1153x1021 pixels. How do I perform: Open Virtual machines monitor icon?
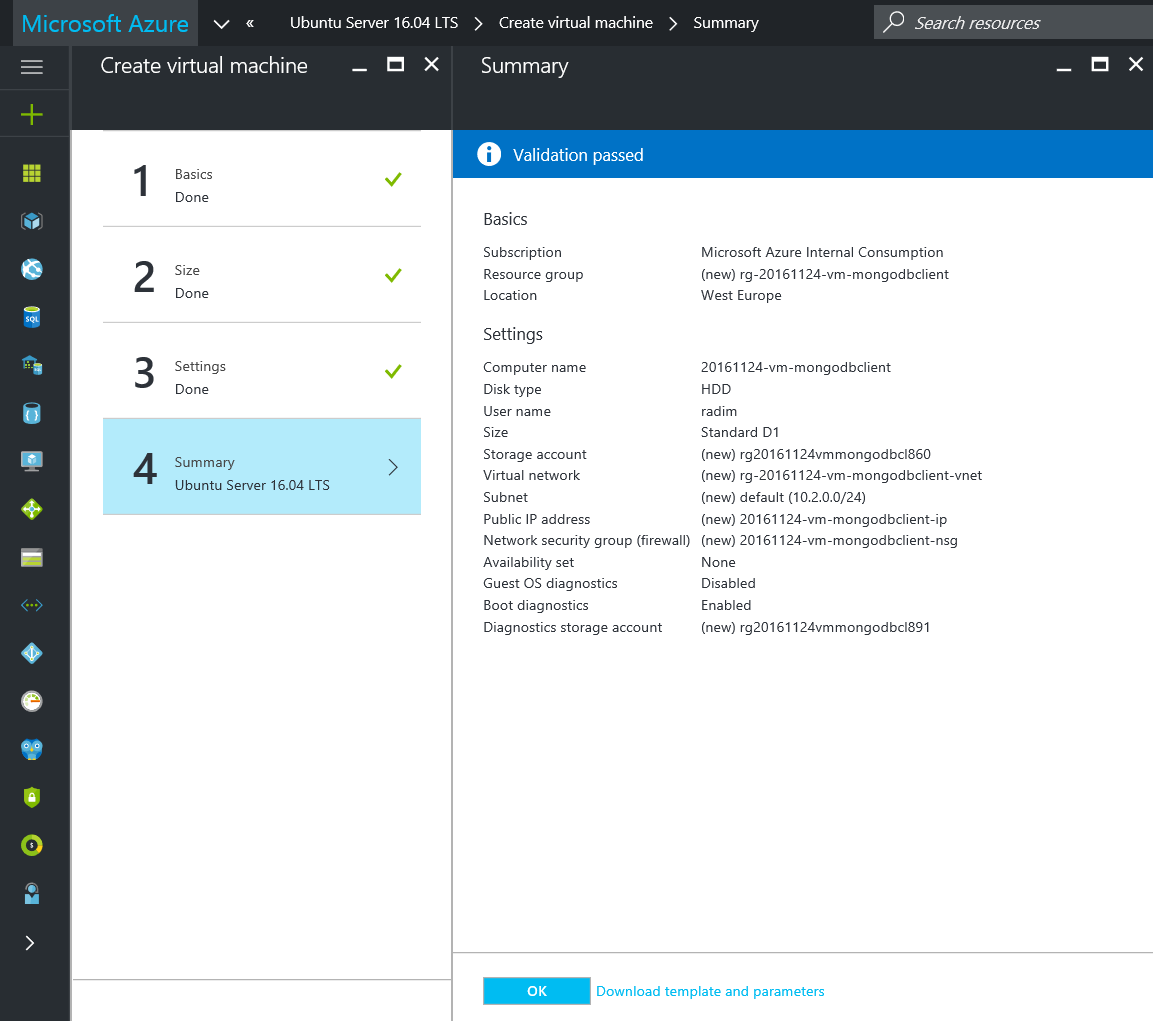tap(32, 461)
